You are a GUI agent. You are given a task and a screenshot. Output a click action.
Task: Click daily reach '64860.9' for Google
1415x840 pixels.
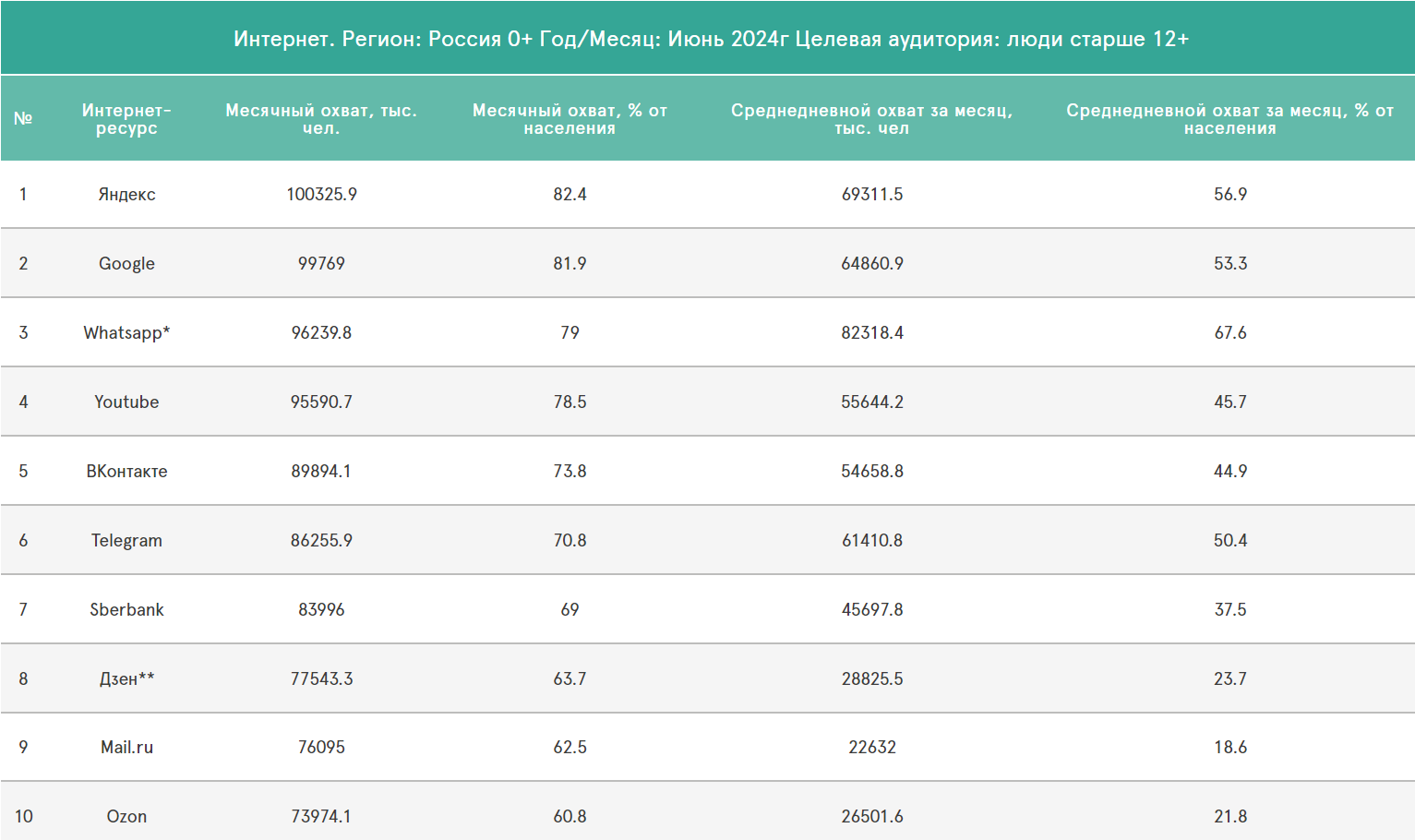[872, 263]
